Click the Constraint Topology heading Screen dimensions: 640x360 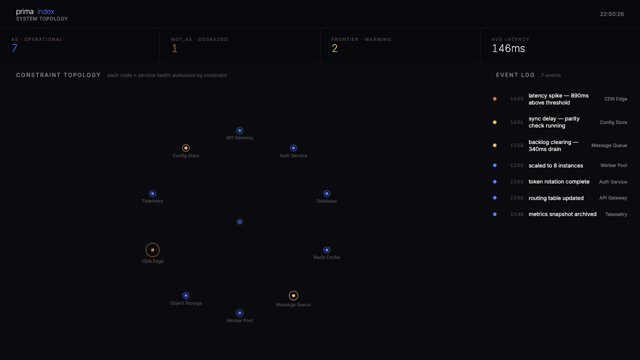pyautogui.click(x=58, y=75)
